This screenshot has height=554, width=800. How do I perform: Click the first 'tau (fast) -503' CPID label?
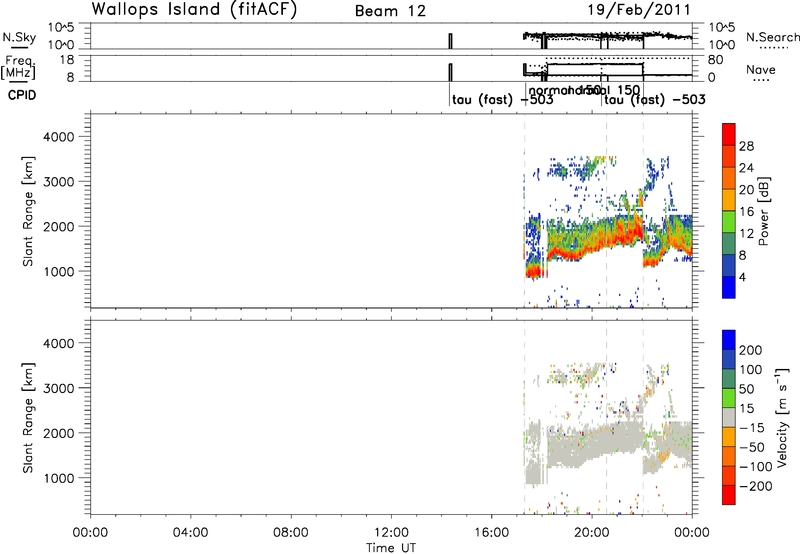[503, 99]
